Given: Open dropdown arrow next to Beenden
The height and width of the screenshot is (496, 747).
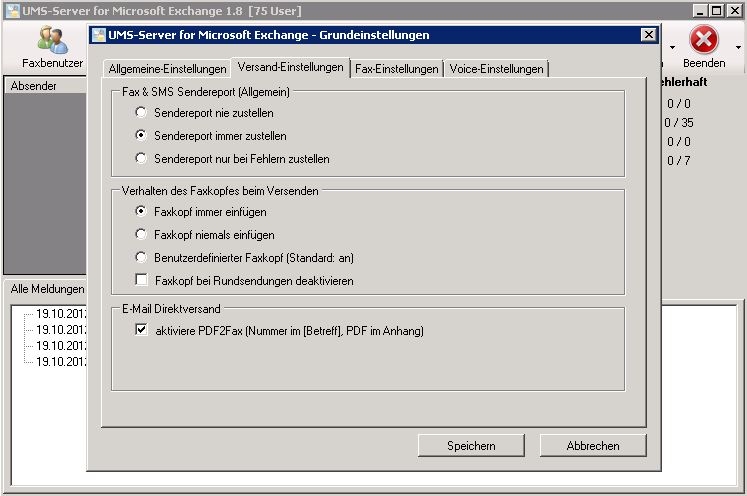Looking at the screenshot, I should click(x=738, y=47).
